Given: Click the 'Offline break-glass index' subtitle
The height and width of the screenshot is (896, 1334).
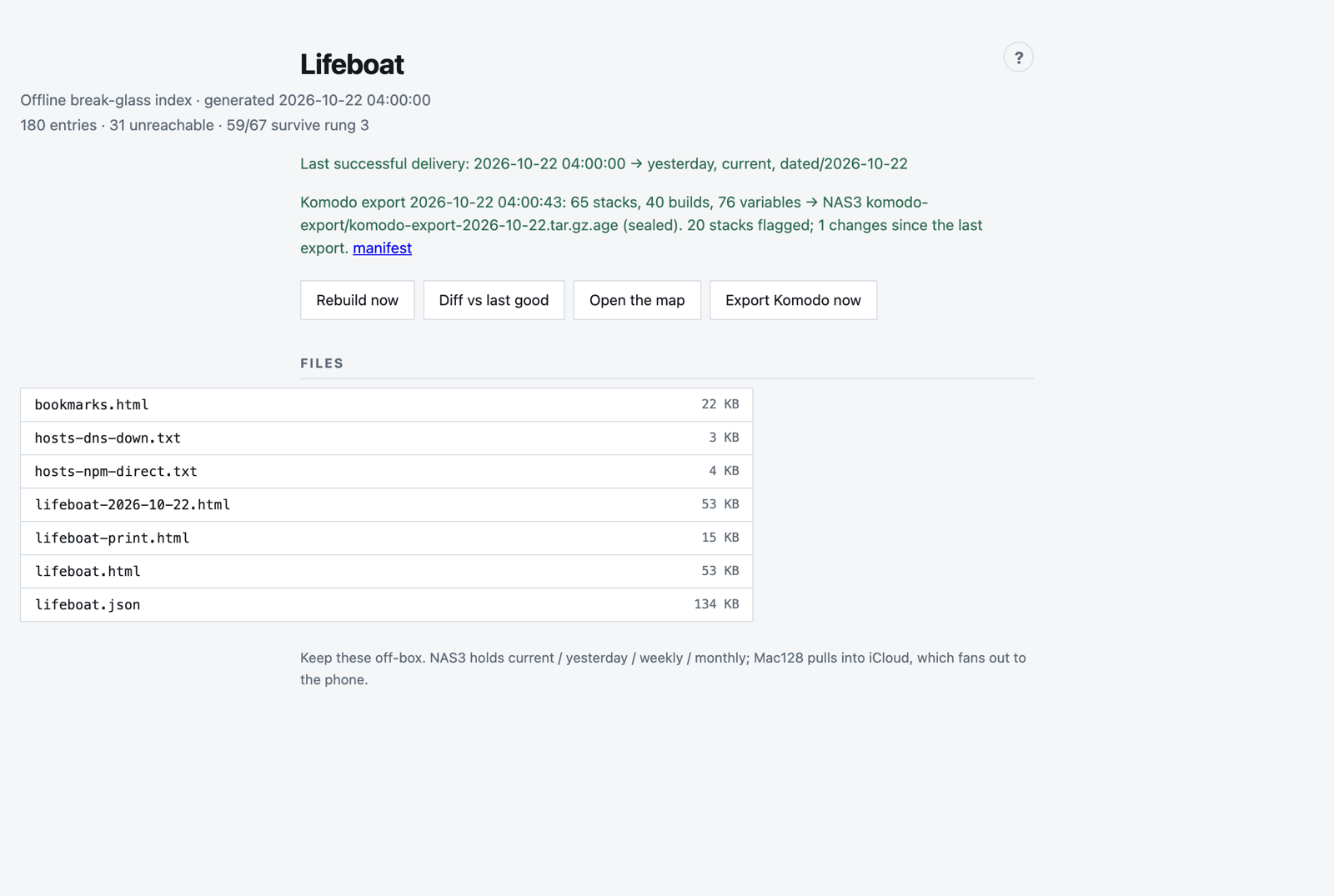Looking at the screenshot, I should click(x=225, y=100).
